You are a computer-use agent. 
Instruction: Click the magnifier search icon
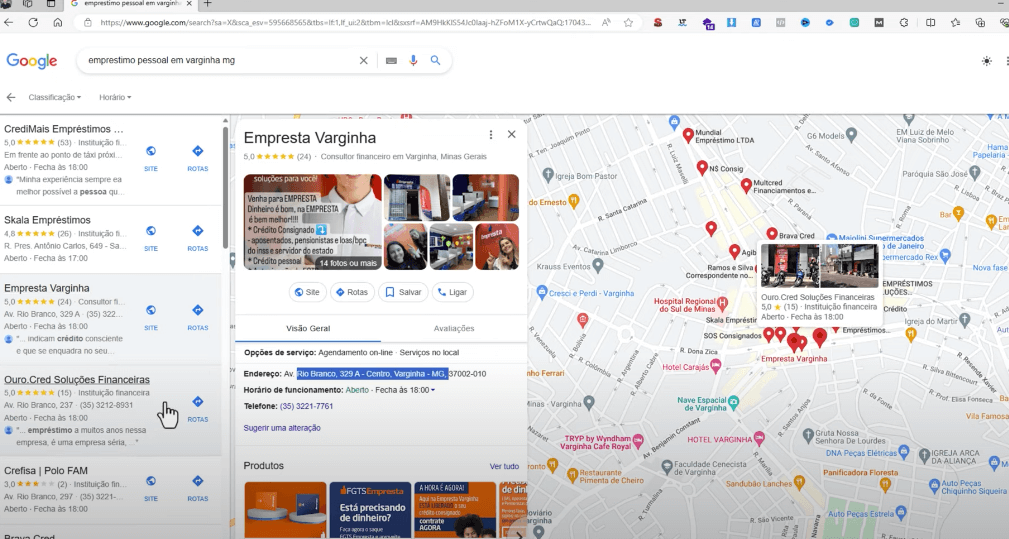pyautogui.click(x=436, y=60)
